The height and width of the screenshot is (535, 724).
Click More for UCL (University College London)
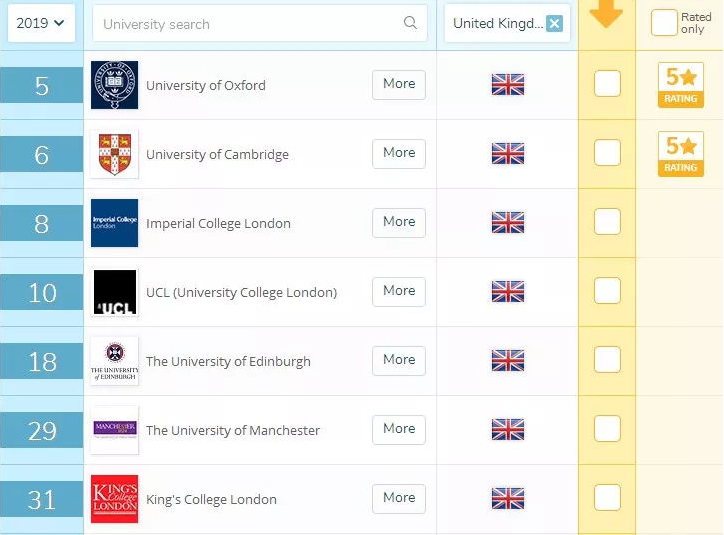pos(399,291)
